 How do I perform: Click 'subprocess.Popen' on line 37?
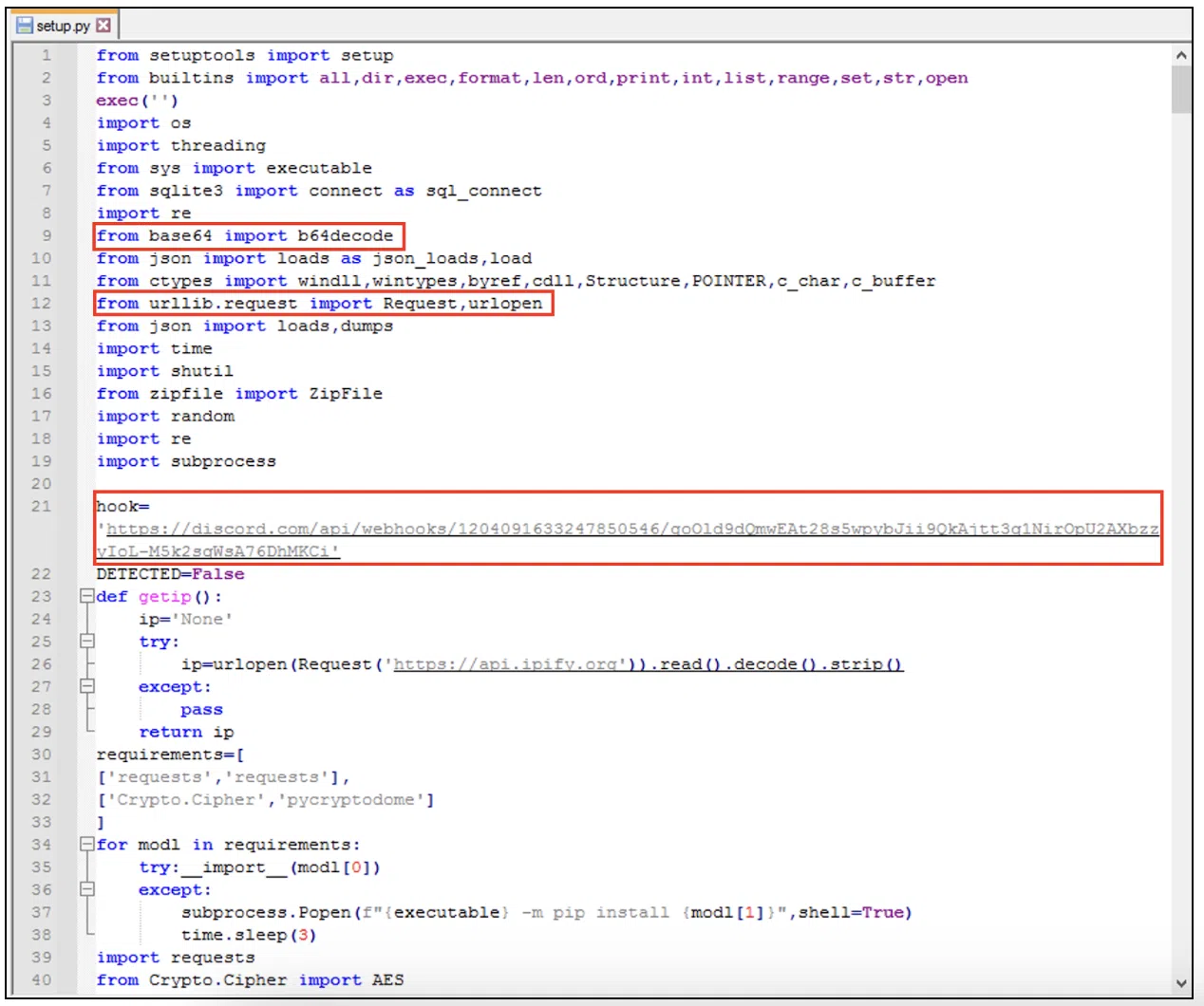click(x=266, y=912)
